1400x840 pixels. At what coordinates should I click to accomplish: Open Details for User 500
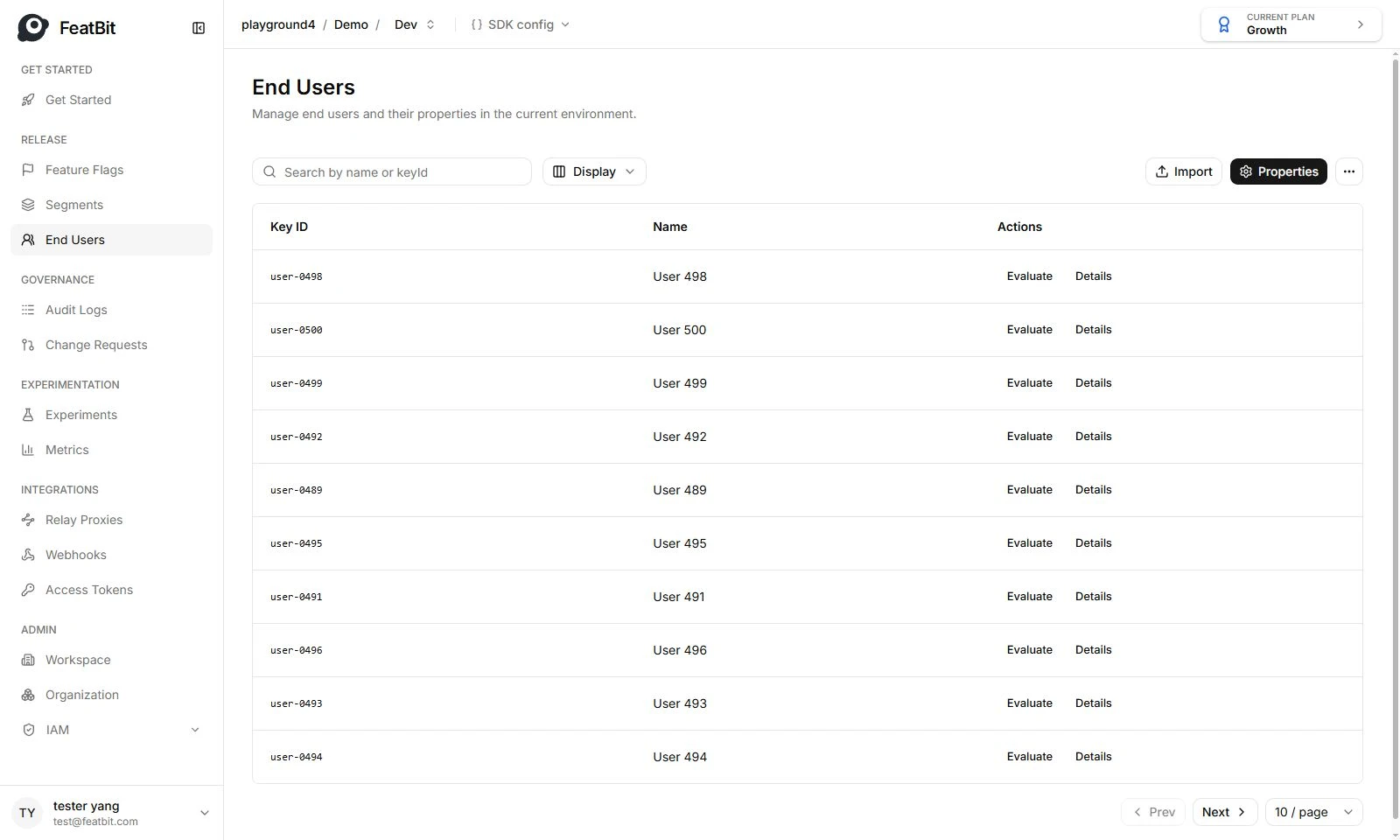1093,330
